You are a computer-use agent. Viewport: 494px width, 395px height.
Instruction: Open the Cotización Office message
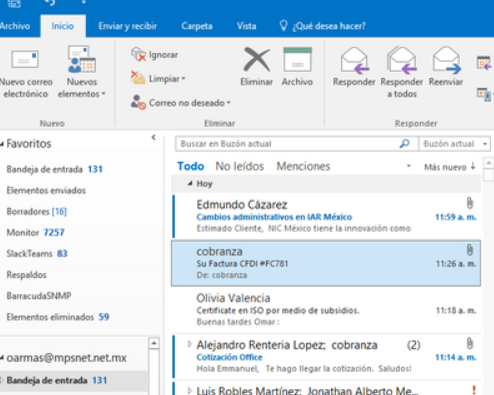click(327, 357)
